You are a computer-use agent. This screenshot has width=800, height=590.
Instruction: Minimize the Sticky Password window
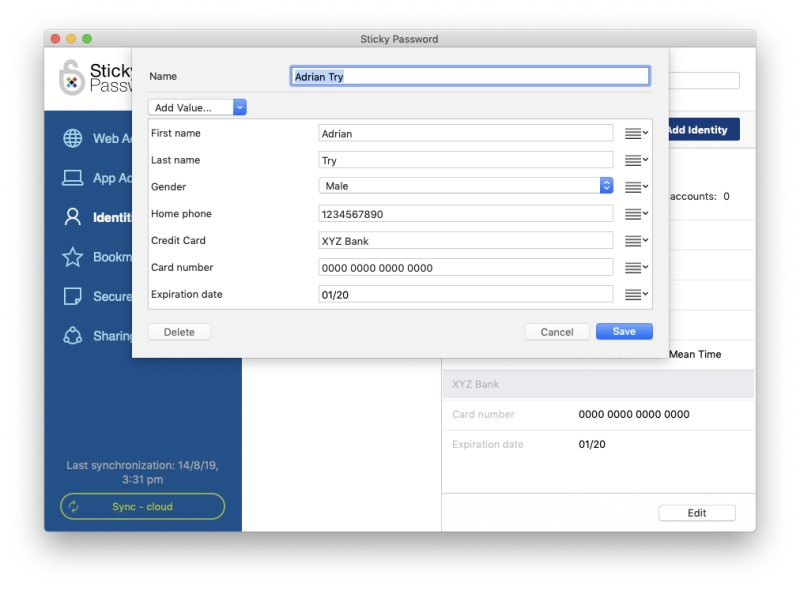click(x=71, y=39)
